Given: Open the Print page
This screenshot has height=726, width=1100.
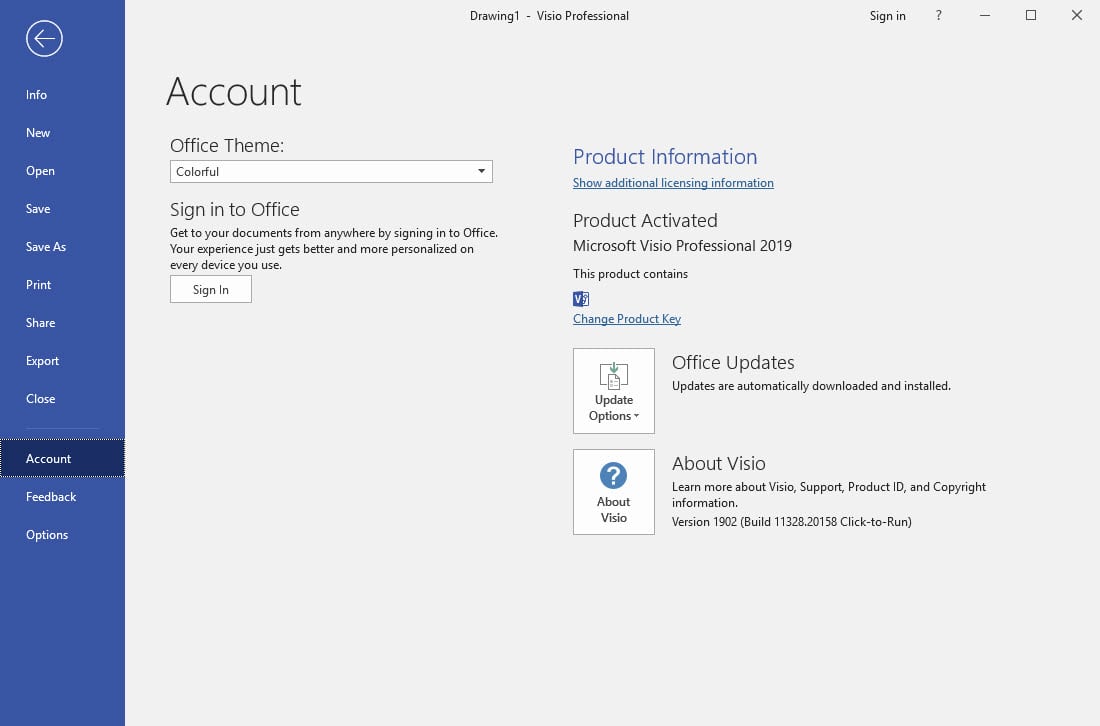Looking at the screenshot, I should click(x=62, y=284).
